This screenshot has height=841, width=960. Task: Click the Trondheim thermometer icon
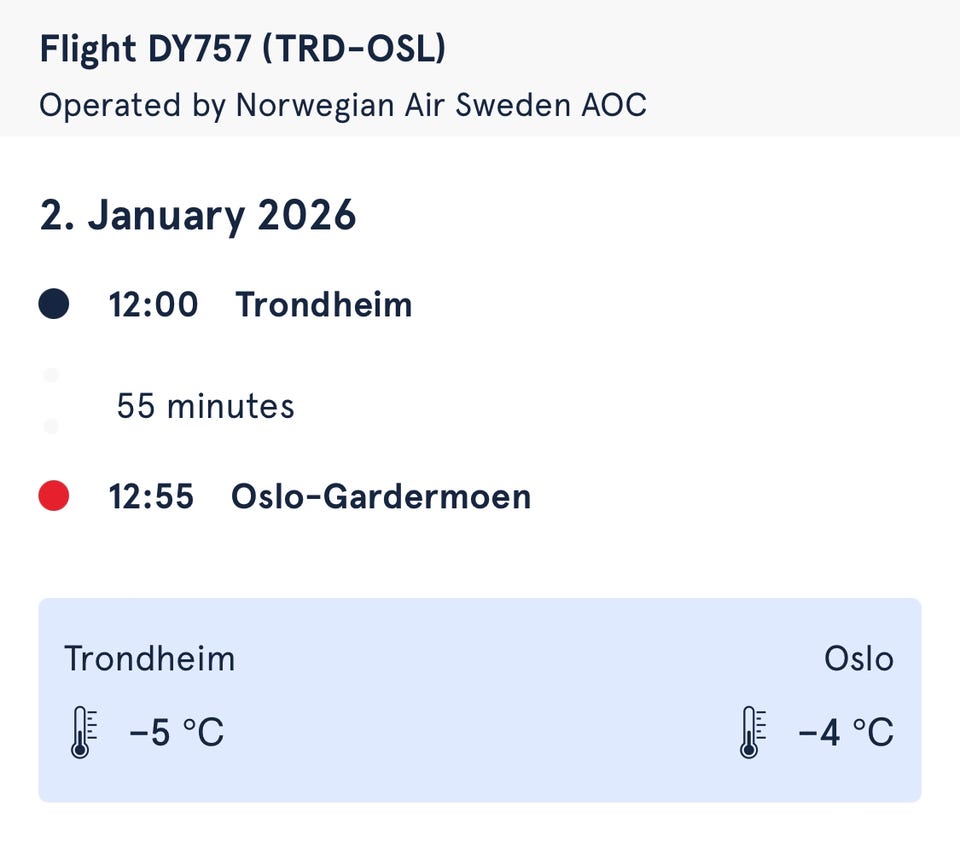tap(81, 733)
